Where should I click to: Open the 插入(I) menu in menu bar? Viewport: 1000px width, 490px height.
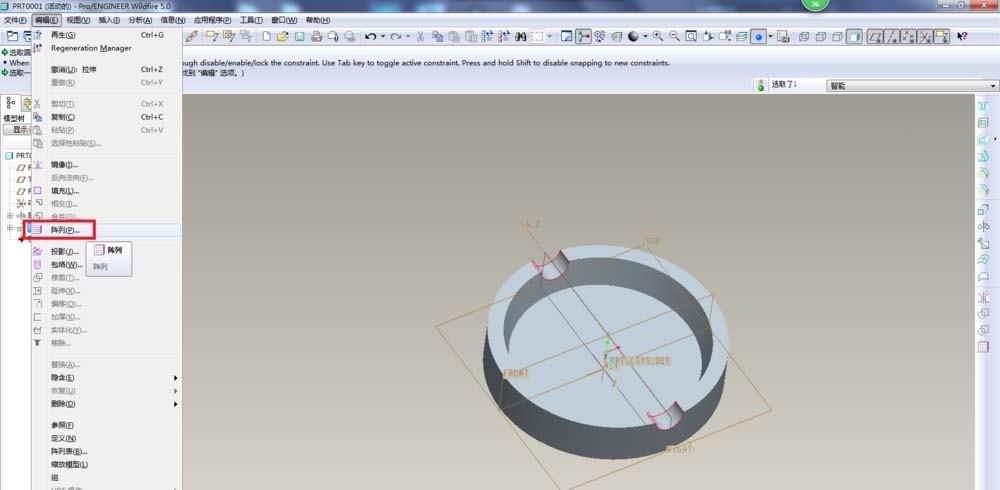[109, 20]
